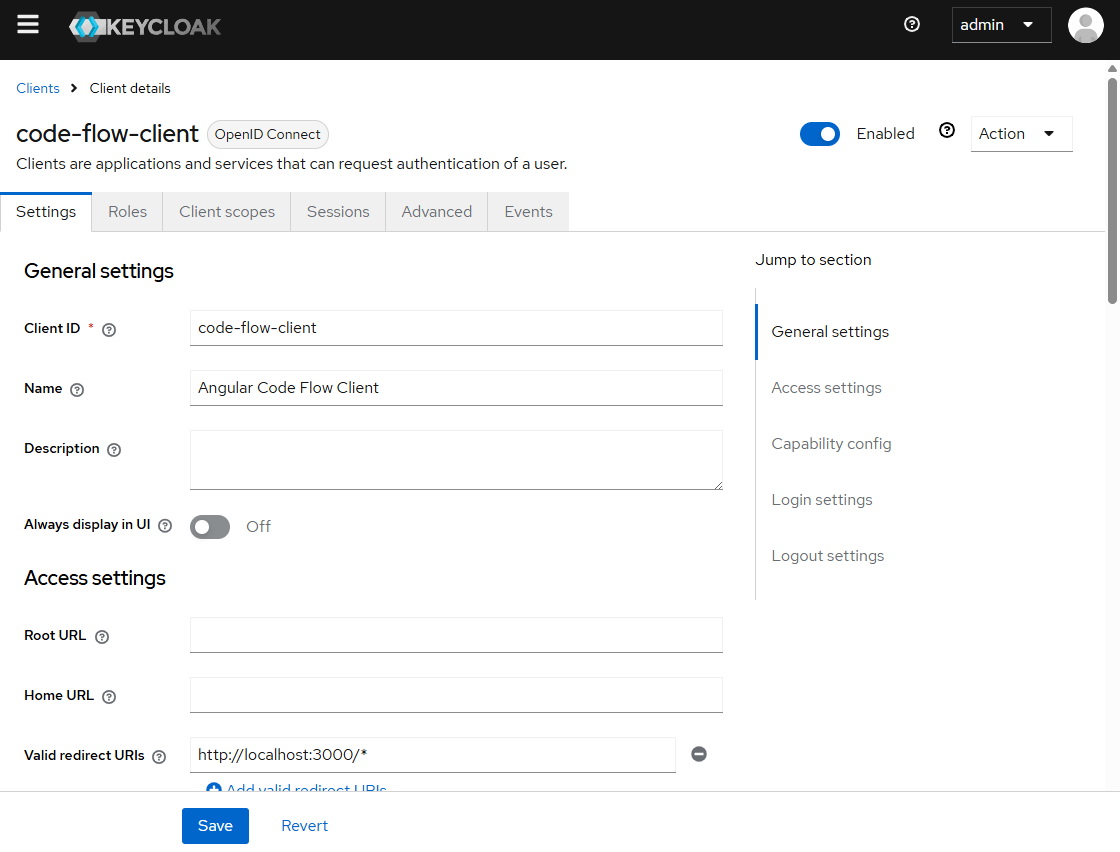This screenshot has width=1120, height=852.
Task: Switch to the Roles tab
Action: (x=127, y=211)
